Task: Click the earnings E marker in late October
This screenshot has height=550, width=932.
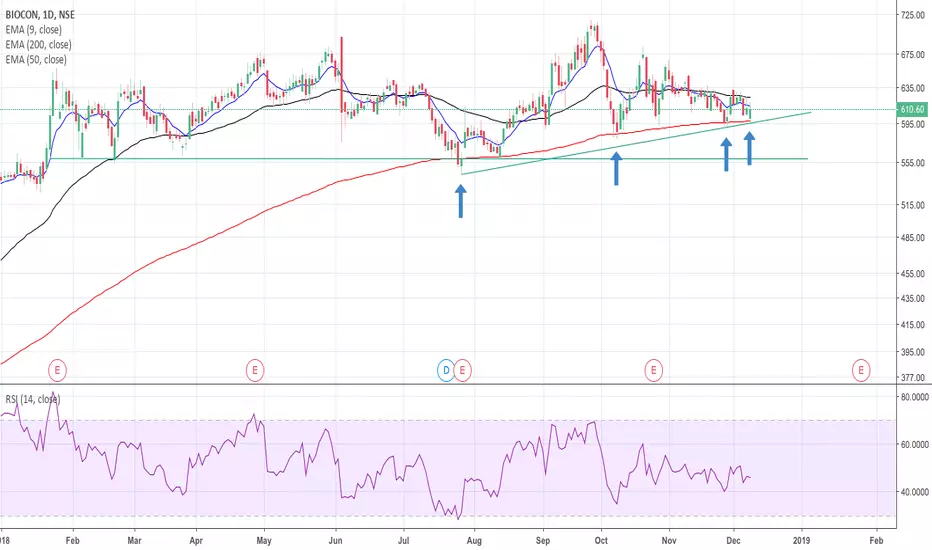Action: pos(654,370)
